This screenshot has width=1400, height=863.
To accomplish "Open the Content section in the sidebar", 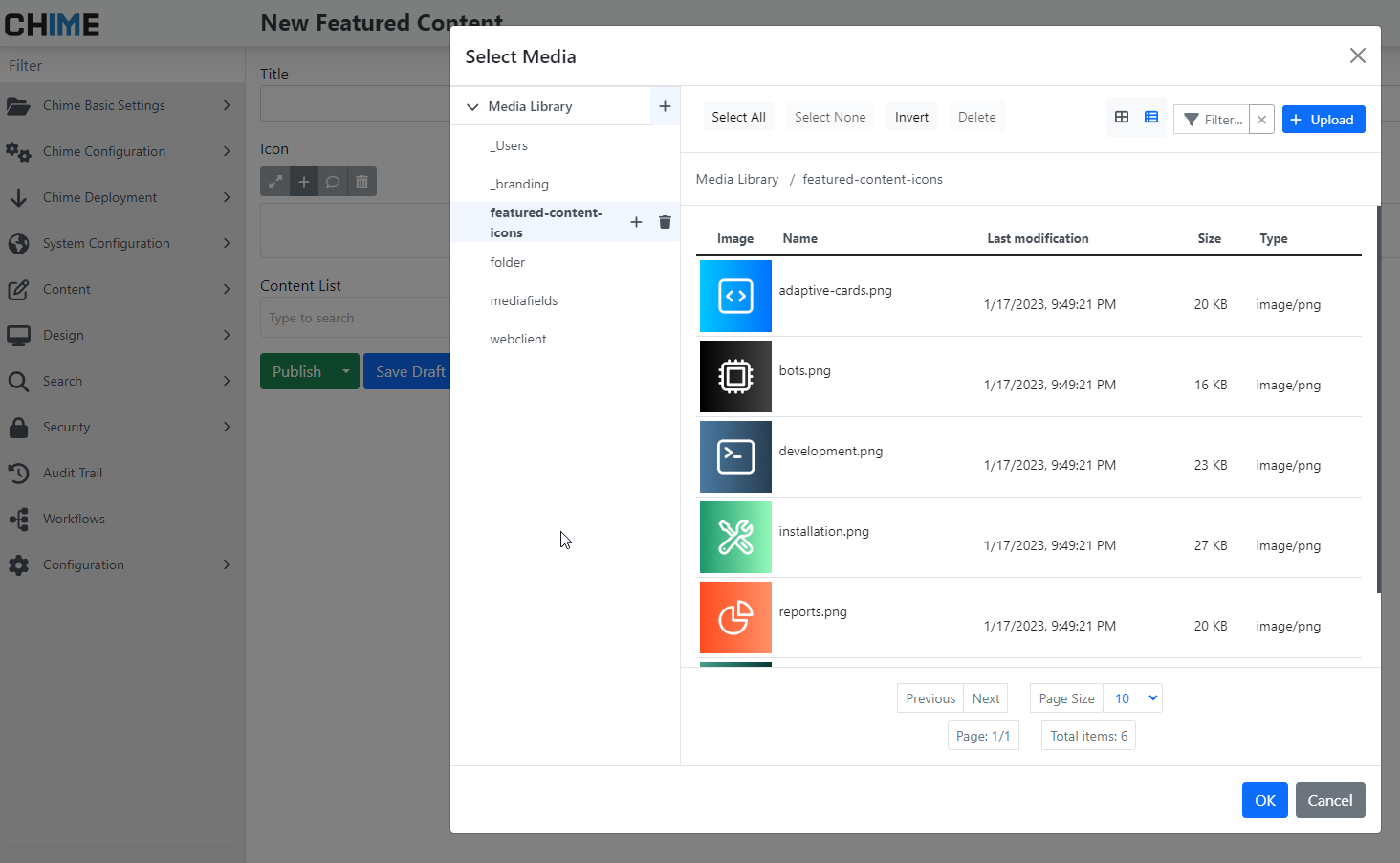I will pos(66,289).
